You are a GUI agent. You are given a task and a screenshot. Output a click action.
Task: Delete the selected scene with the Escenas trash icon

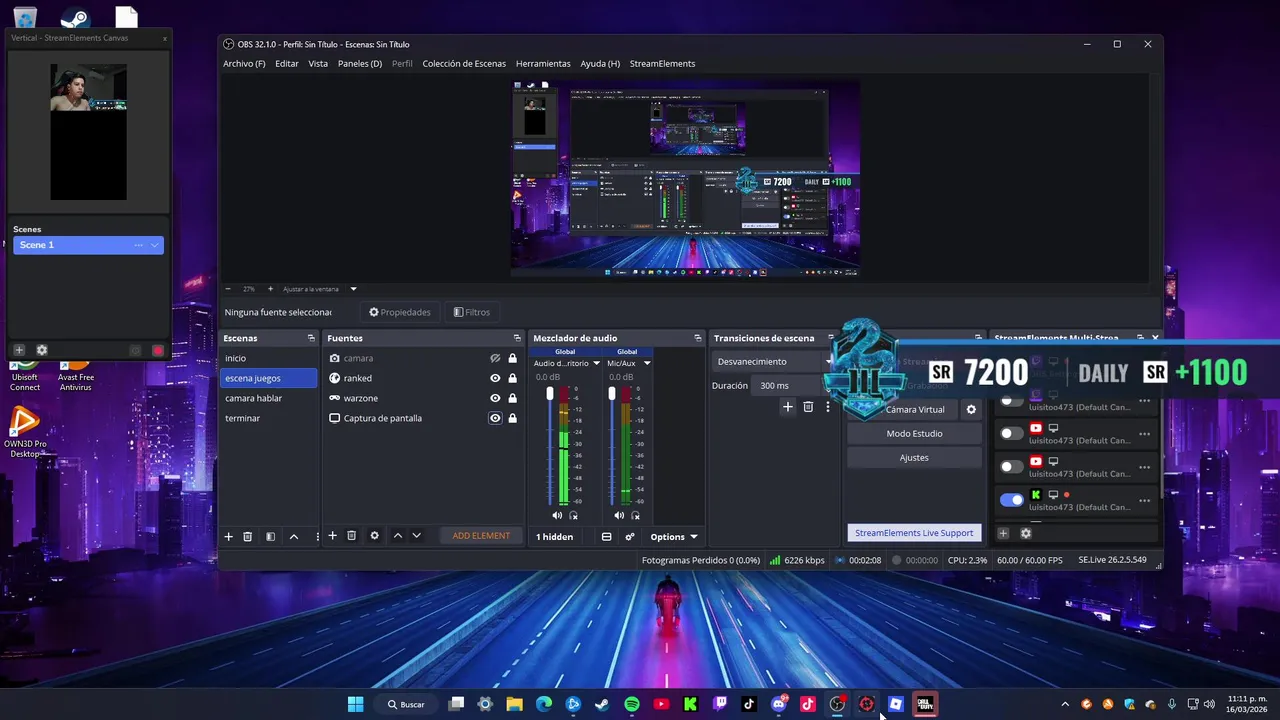pyautogui.click(x=248, y=536)
